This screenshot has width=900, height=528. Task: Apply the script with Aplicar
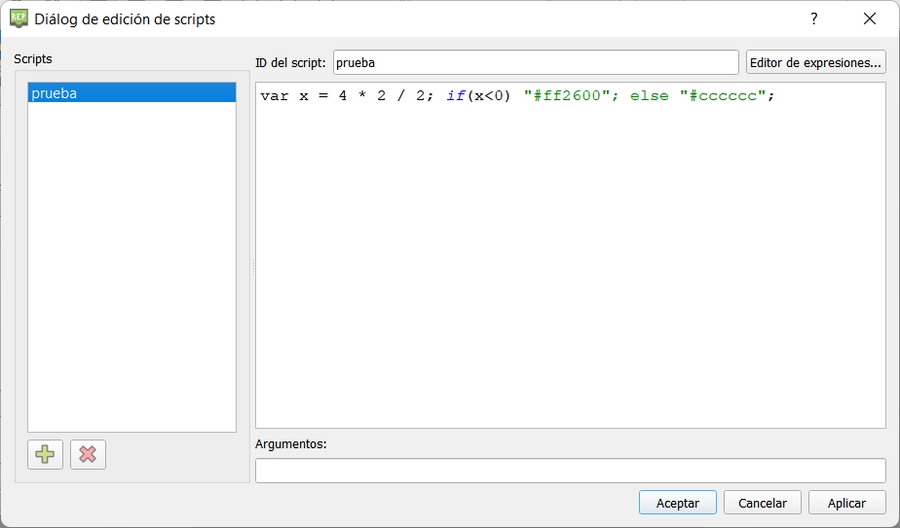(x=847, y=503)
